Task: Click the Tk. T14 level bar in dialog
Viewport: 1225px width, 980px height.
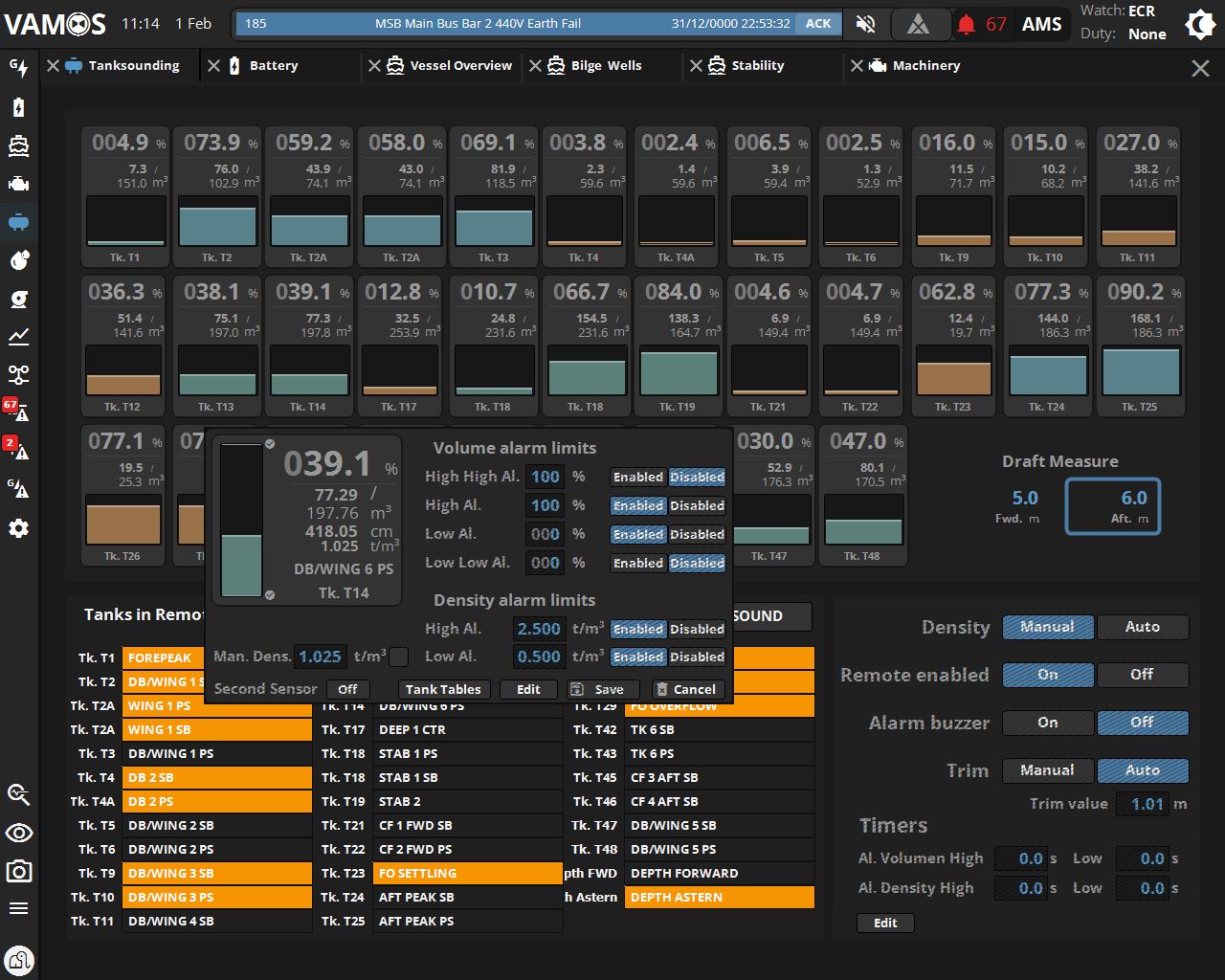Action: [241, 520]
